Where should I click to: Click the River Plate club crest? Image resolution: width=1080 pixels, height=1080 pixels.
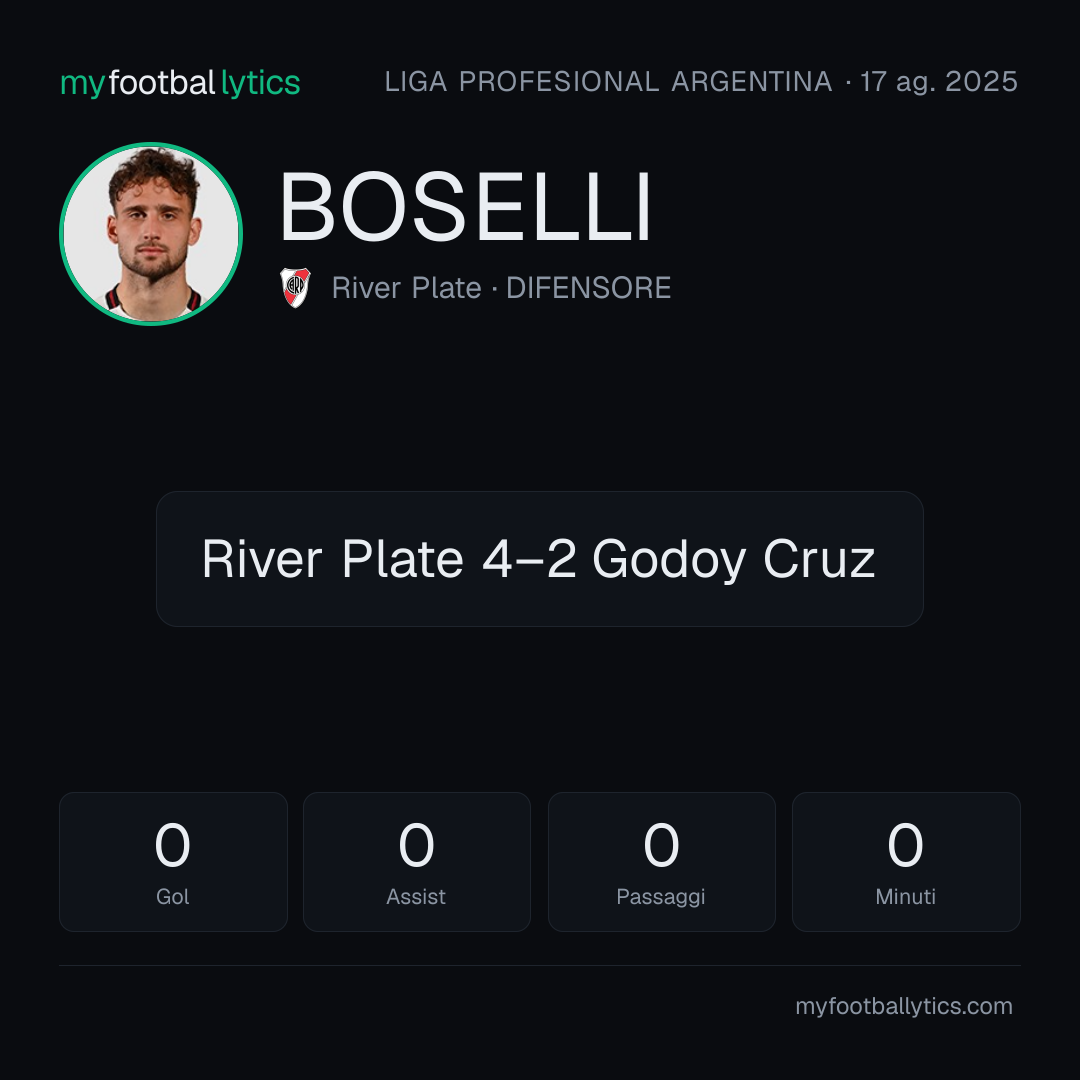tap(295, 287)
